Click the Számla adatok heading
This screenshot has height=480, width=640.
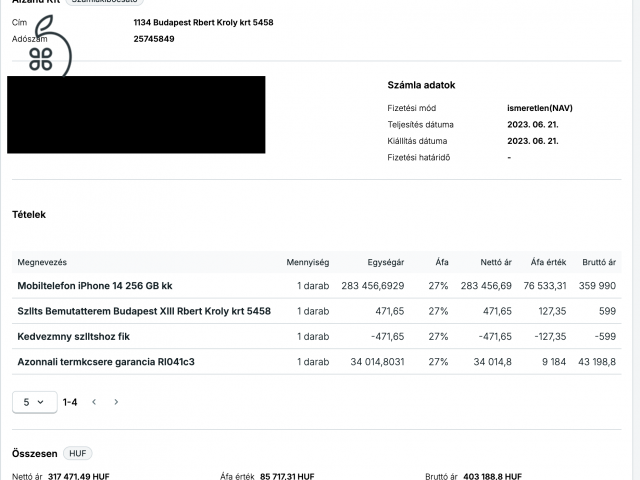click(421, 85)
